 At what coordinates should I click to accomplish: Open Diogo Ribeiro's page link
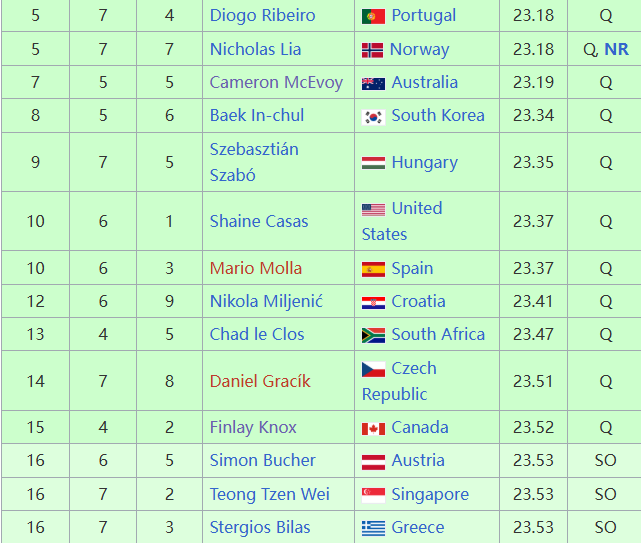point(262,16)
